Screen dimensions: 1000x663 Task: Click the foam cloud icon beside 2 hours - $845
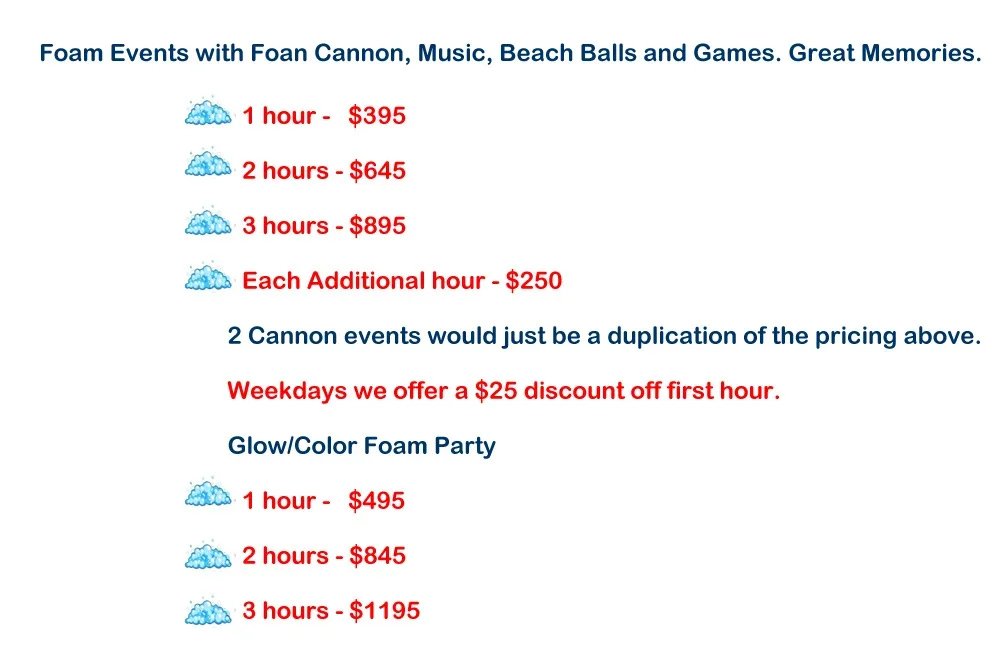208,553
